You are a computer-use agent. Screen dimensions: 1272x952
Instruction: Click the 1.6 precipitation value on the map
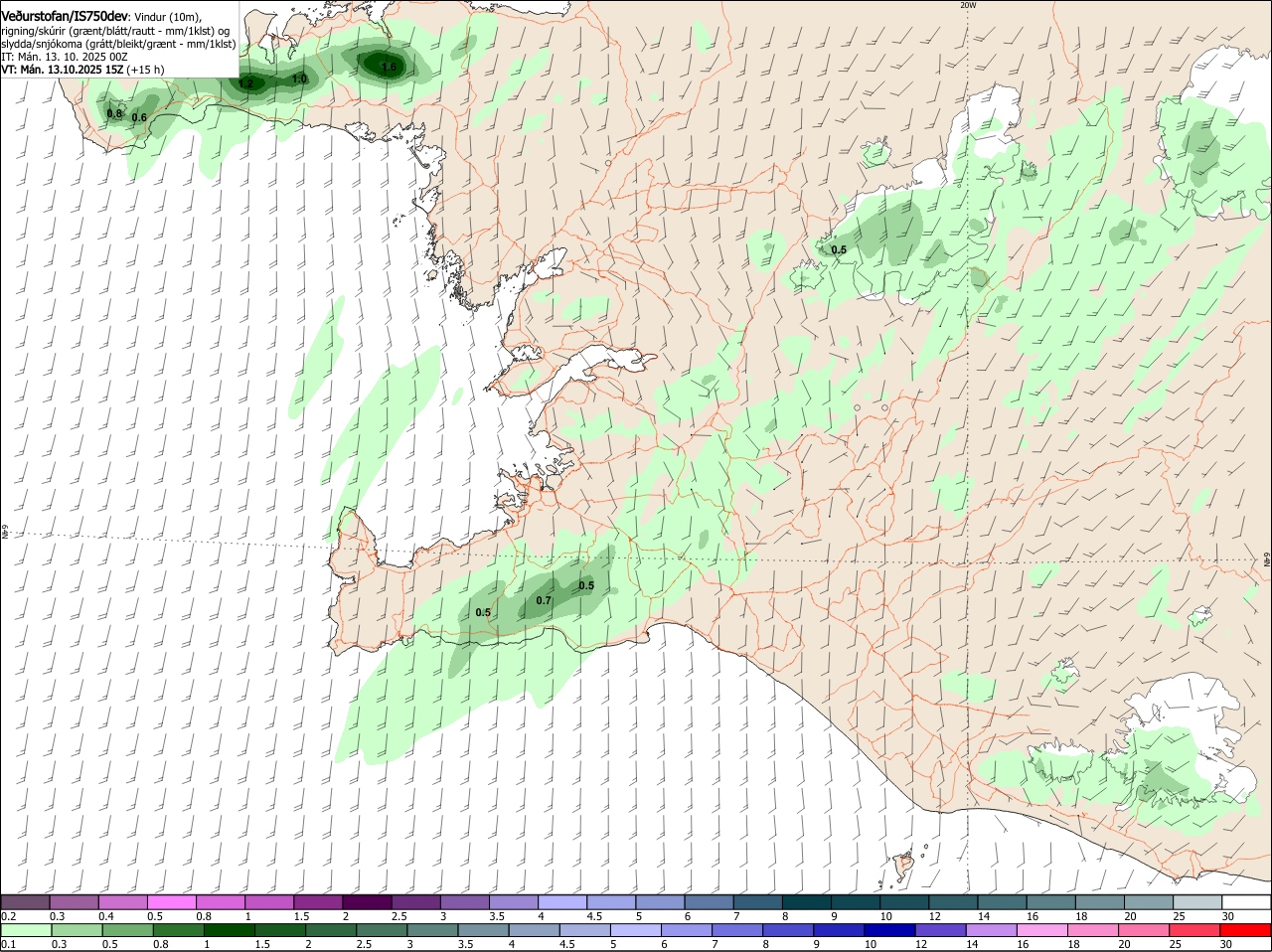click(x=390, y=68)
